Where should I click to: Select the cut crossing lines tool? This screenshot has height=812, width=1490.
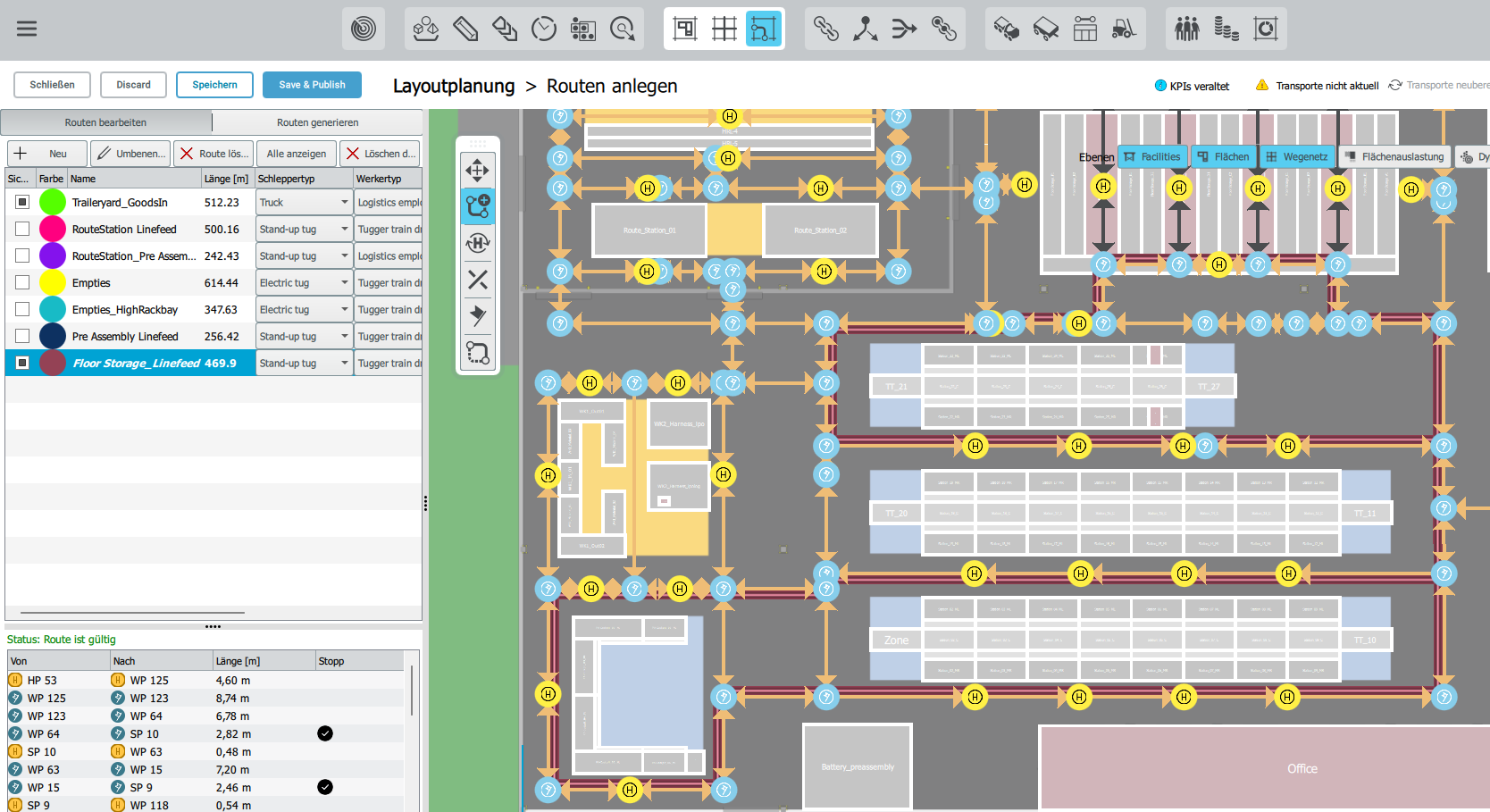[x=478, y=280]
